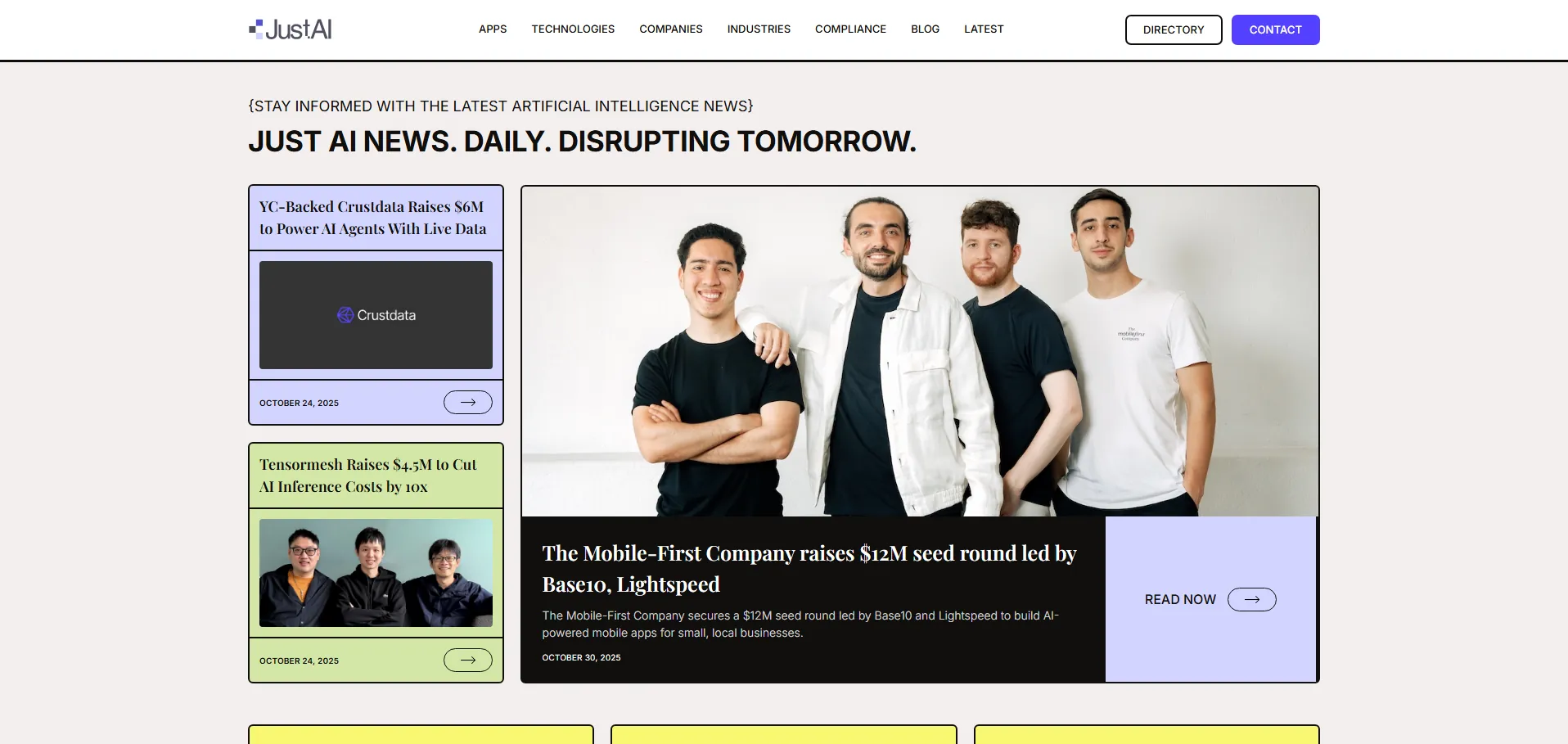
Task: Click arrow button on Crustdata card
Action: [468, 403]
